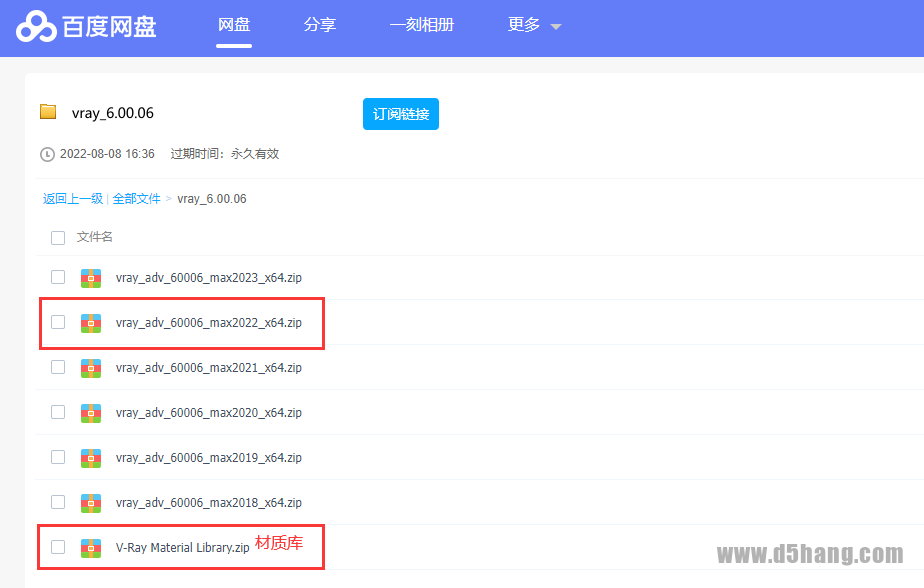Check the box for vray_adv_60006_max2022_x64.zip

pos(58,322)
